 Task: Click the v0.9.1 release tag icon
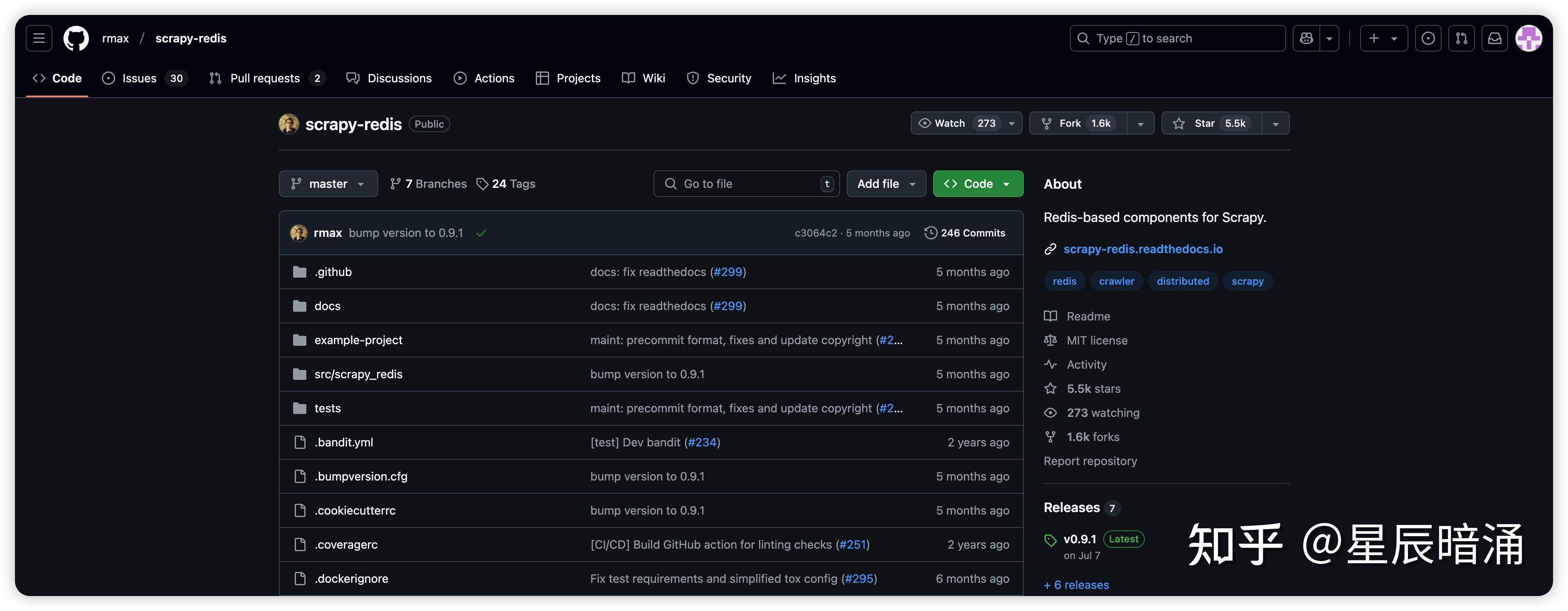(1050, 540)
